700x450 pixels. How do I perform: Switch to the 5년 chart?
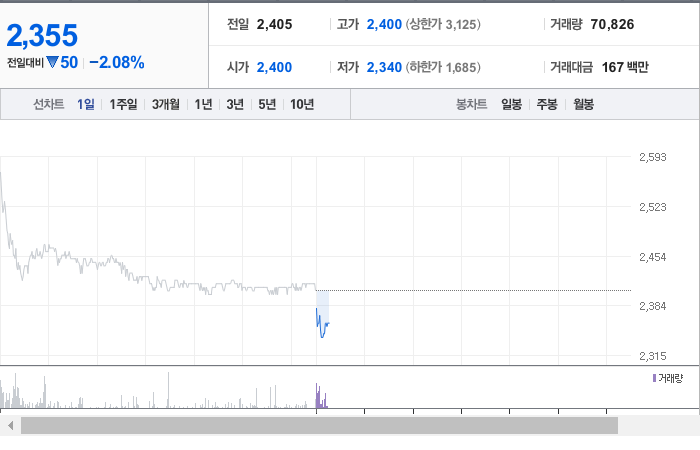coord(267,104)
